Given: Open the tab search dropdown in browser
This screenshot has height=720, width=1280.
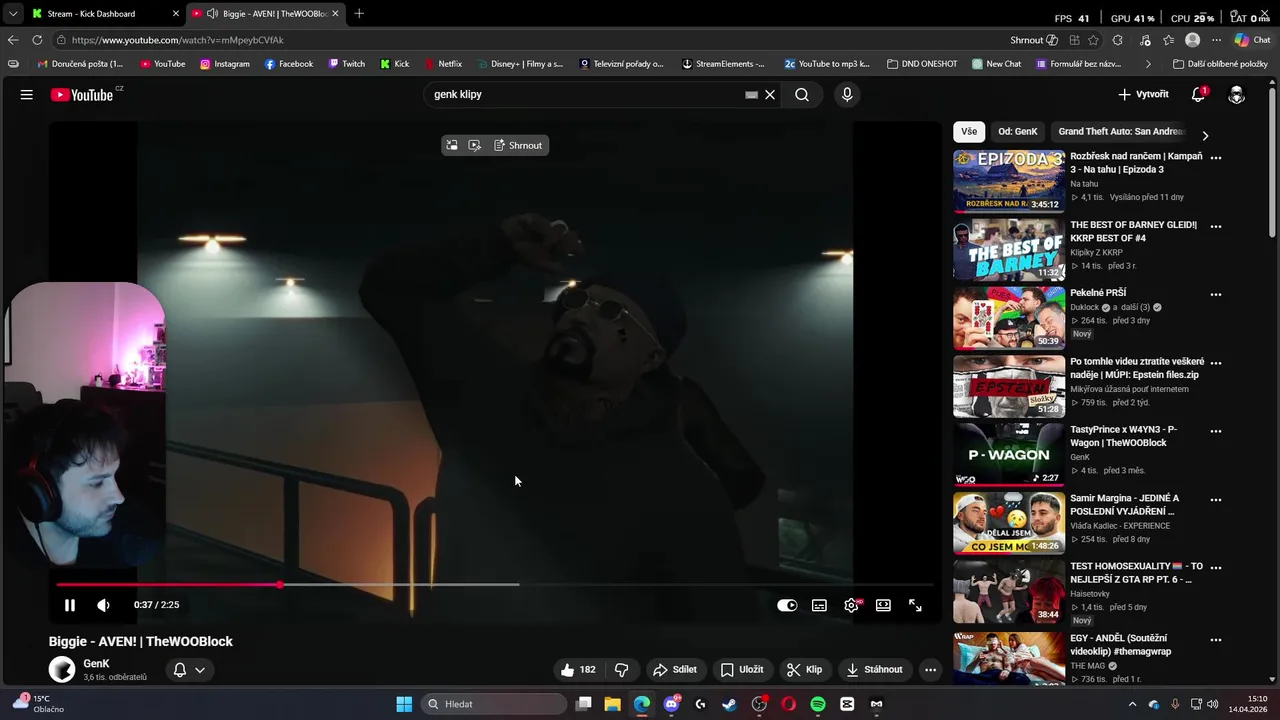Looking at the screenshot, I should 12,14.
